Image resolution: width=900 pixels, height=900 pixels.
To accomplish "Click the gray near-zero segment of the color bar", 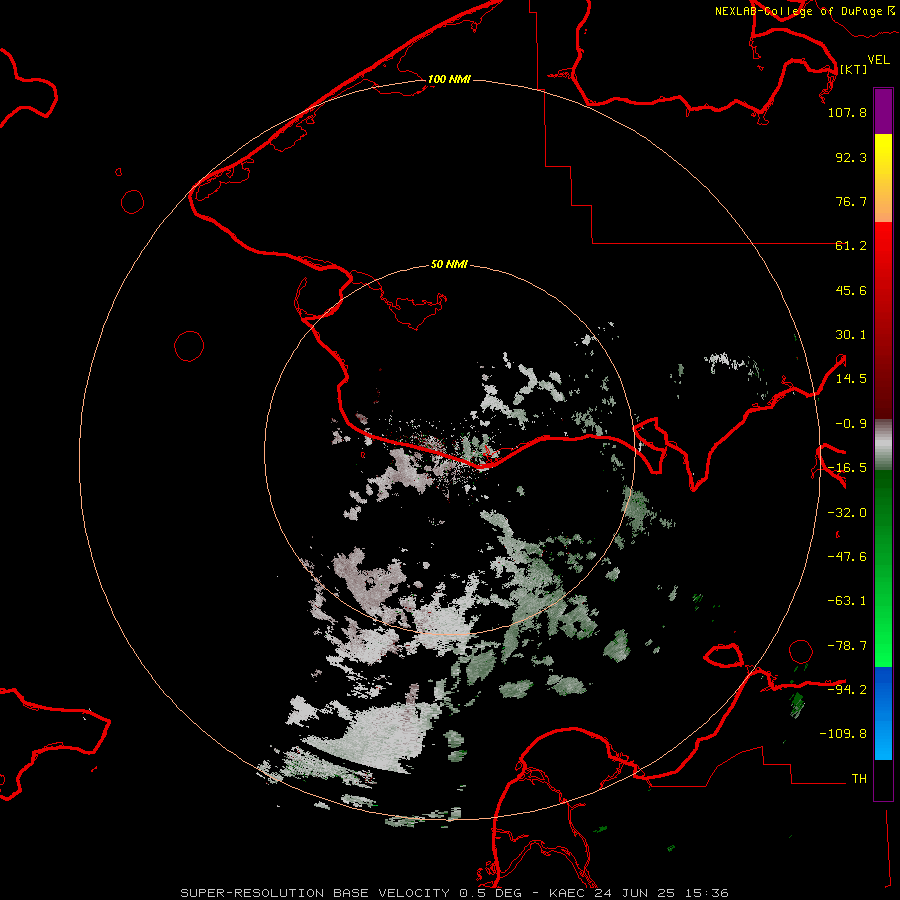I will 883,445.
